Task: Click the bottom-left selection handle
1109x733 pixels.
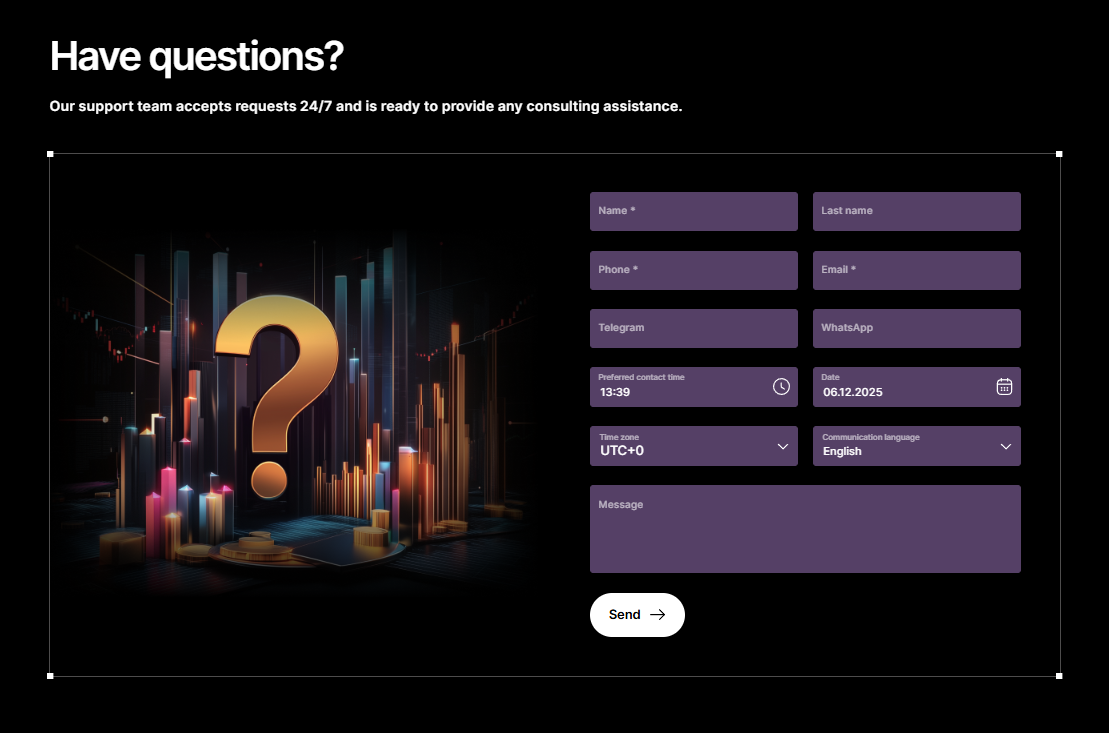Action: coord(50,676)
